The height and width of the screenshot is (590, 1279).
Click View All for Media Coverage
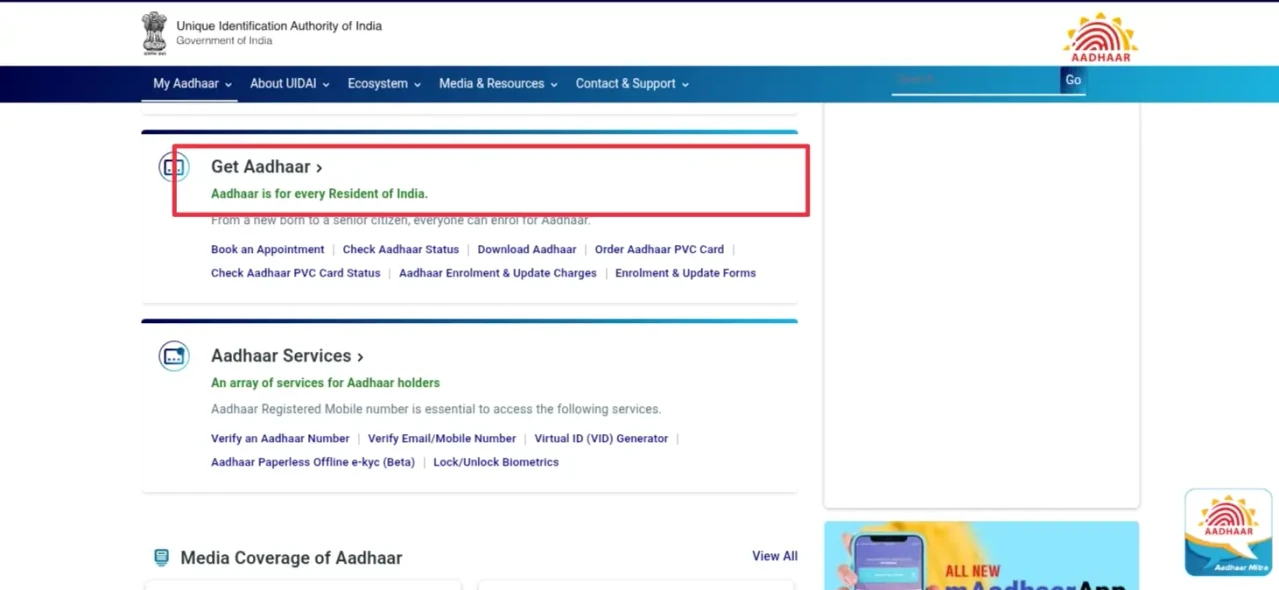pos(775,556)
